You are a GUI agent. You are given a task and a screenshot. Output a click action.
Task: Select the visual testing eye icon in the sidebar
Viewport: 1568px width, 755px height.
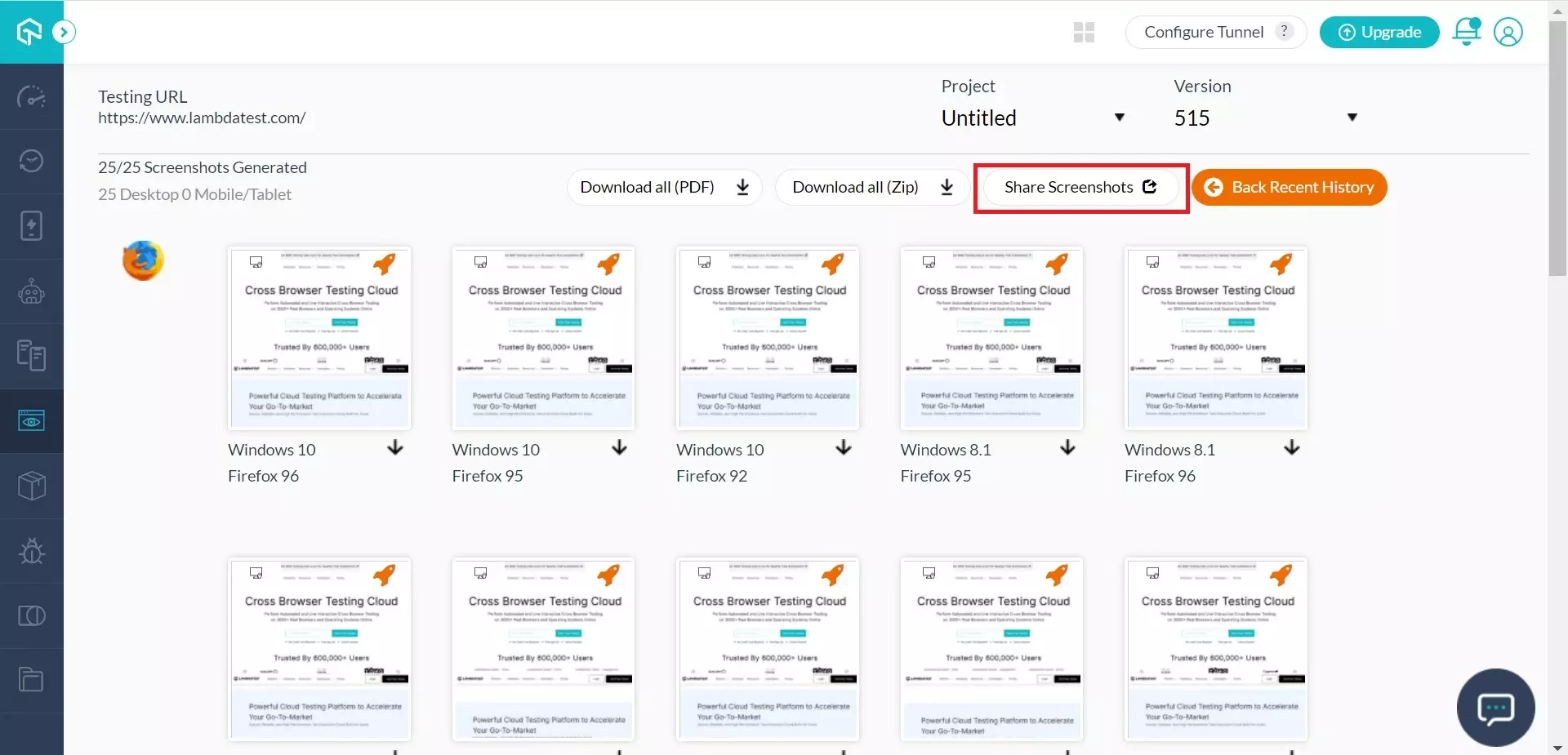pyautogui.click(x=31, y=421)
